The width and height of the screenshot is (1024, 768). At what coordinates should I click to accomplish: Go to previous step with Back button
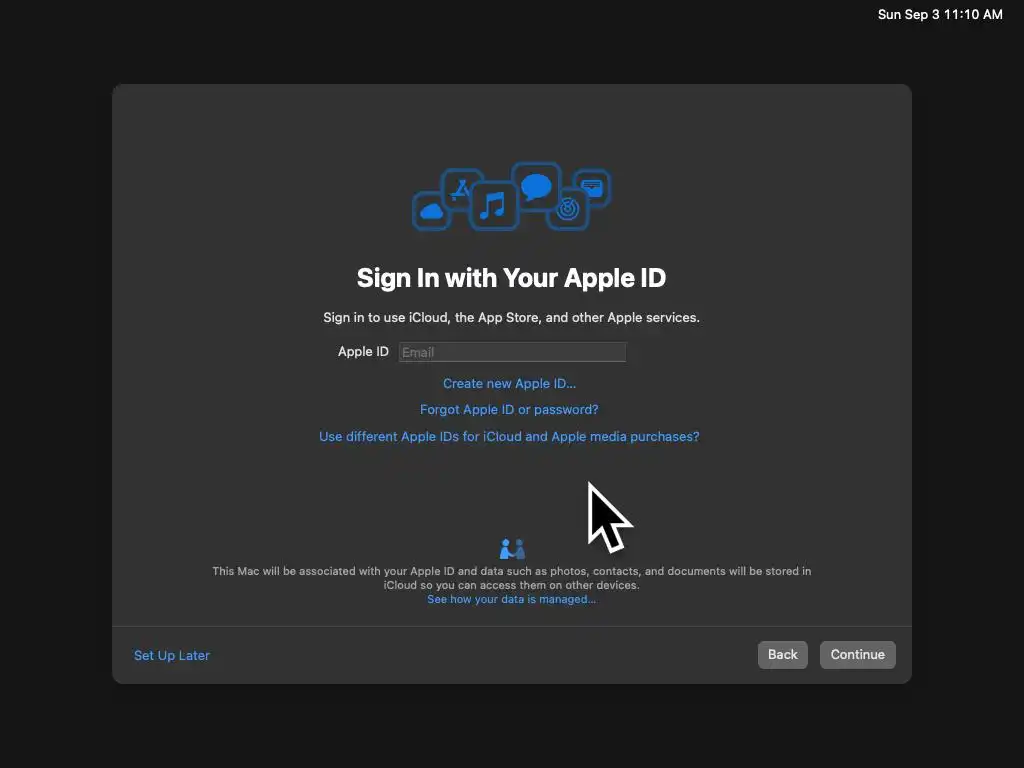click(x=782, y=654)
